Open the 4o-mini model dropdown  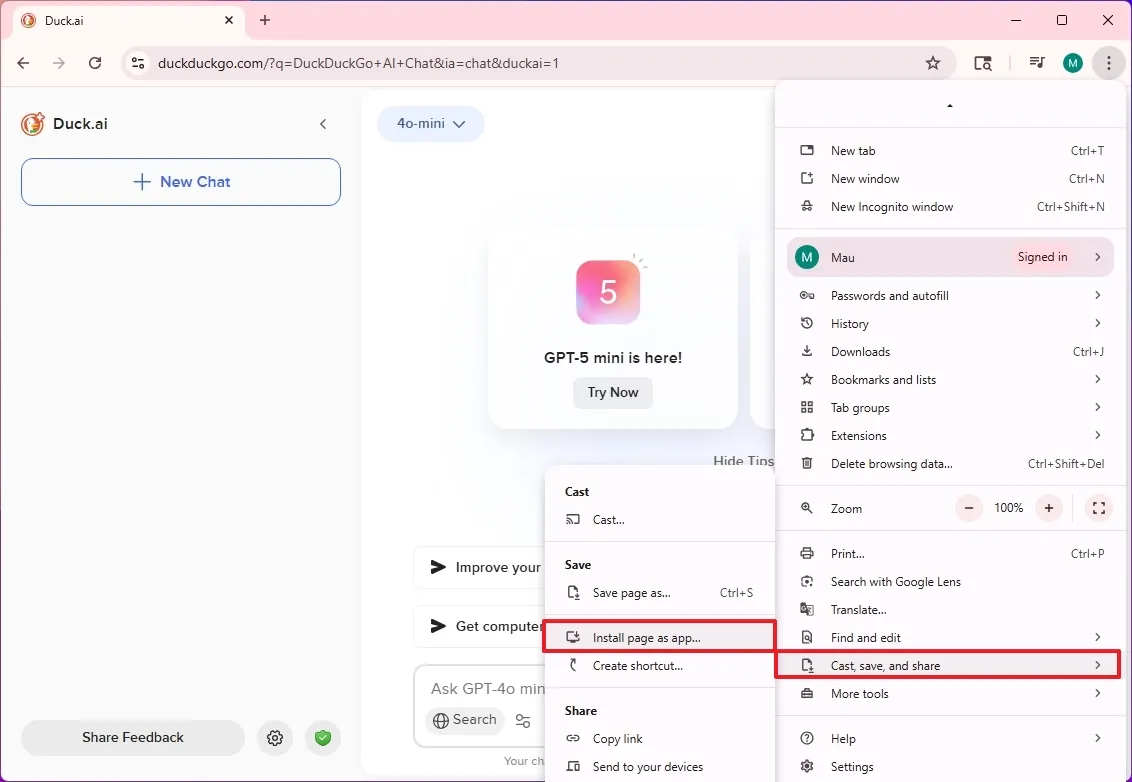[x=431, y=124]
